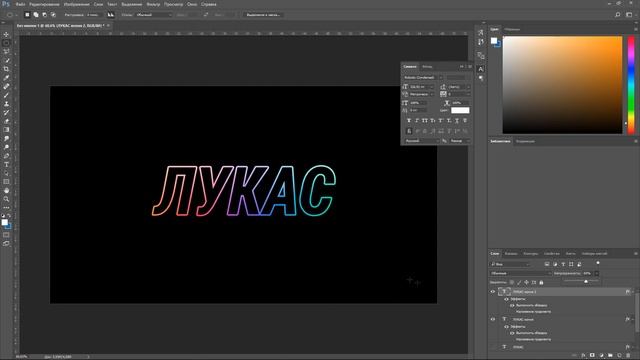Toggle Faux Bold in Character panel
This screenshot has height=360, width=640.
point(409,121)
